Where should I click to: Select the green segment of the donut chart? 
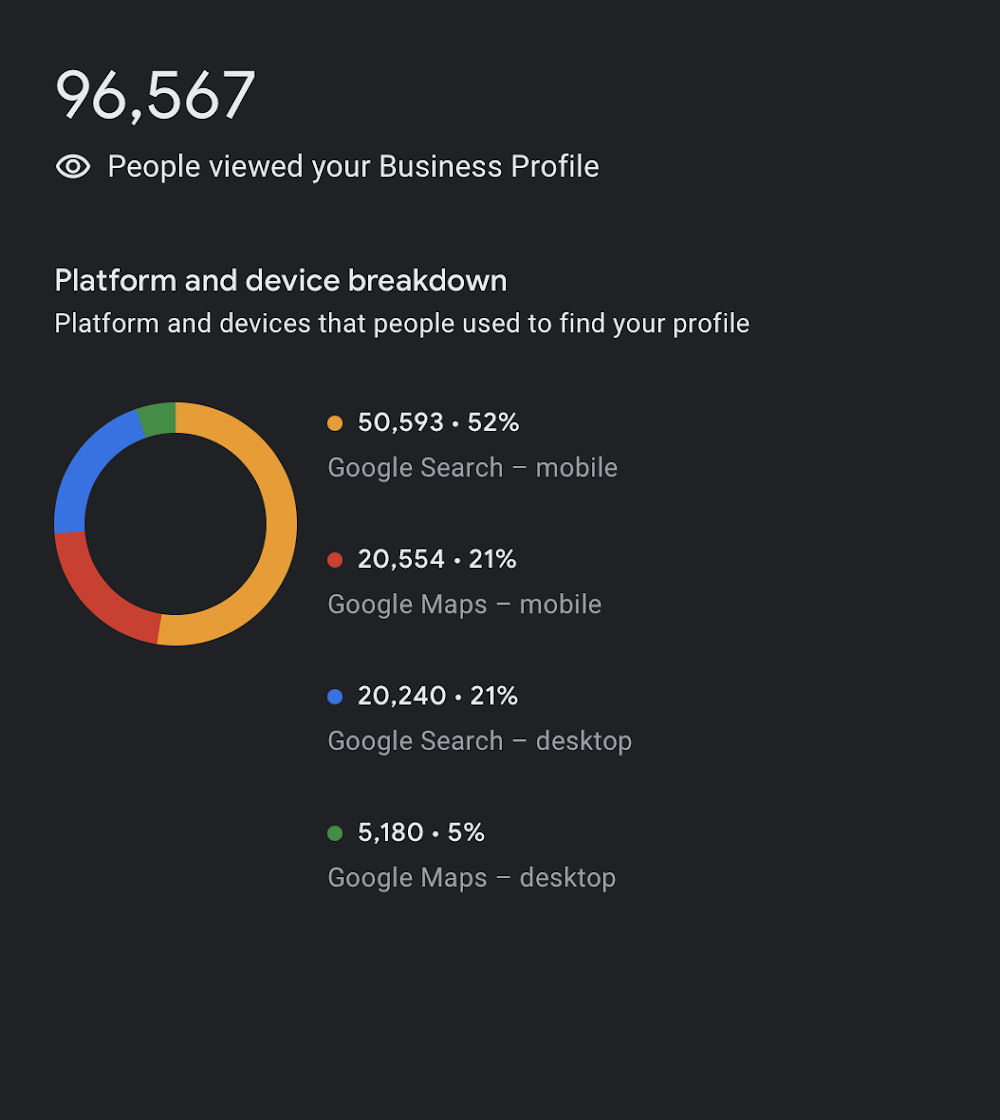click(x=158, y=419)
